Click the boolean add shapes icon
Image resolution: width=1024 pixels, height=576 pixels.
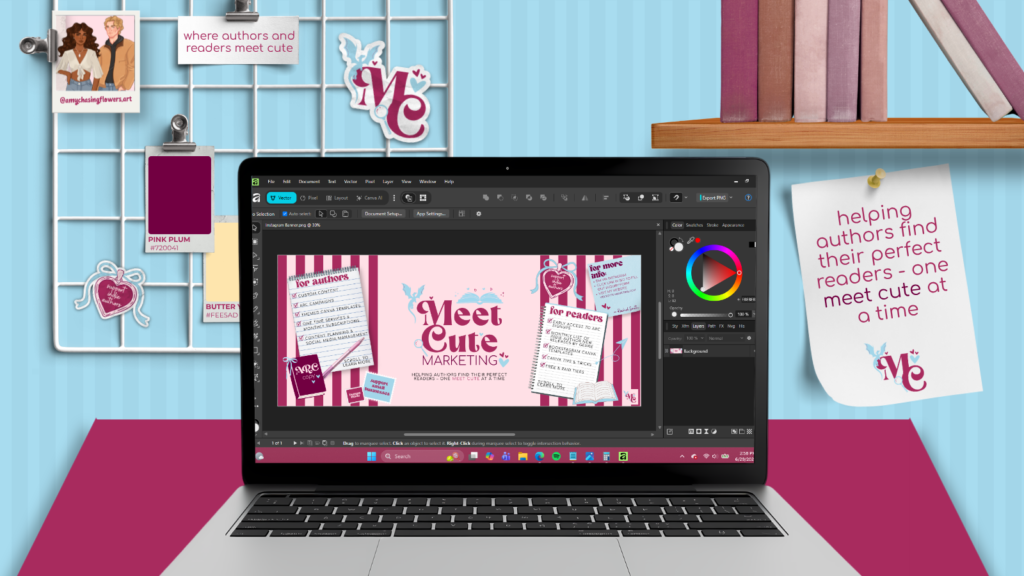[x=485, y=198]
